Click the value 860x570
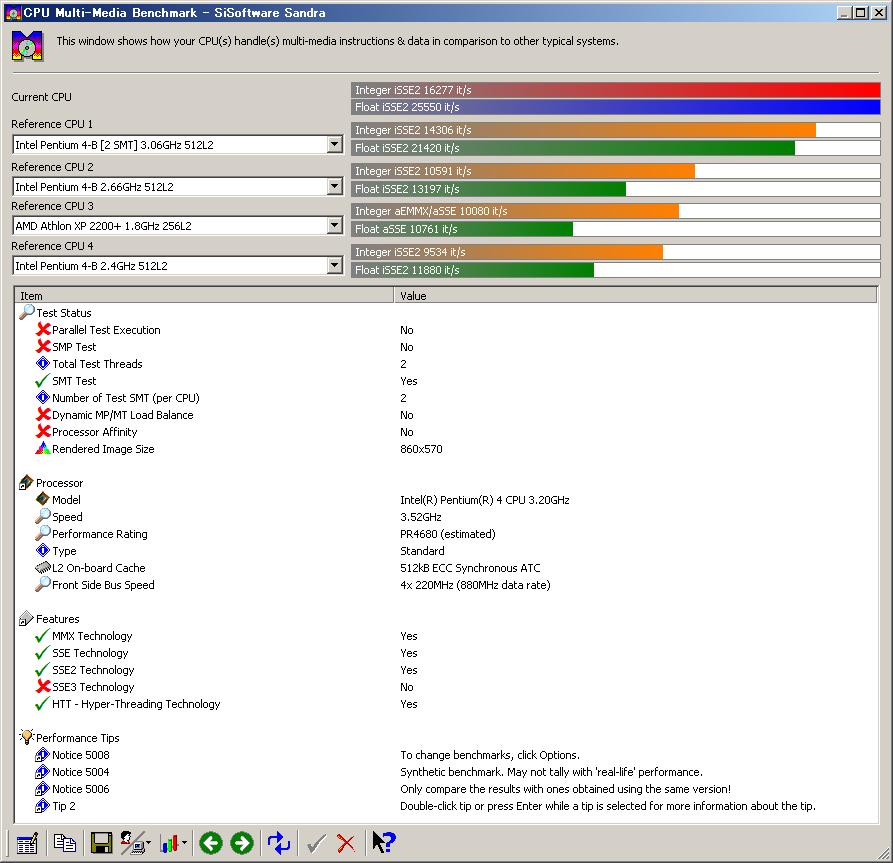The height and width of the screenshot is (863, 893). pos(421,449)
